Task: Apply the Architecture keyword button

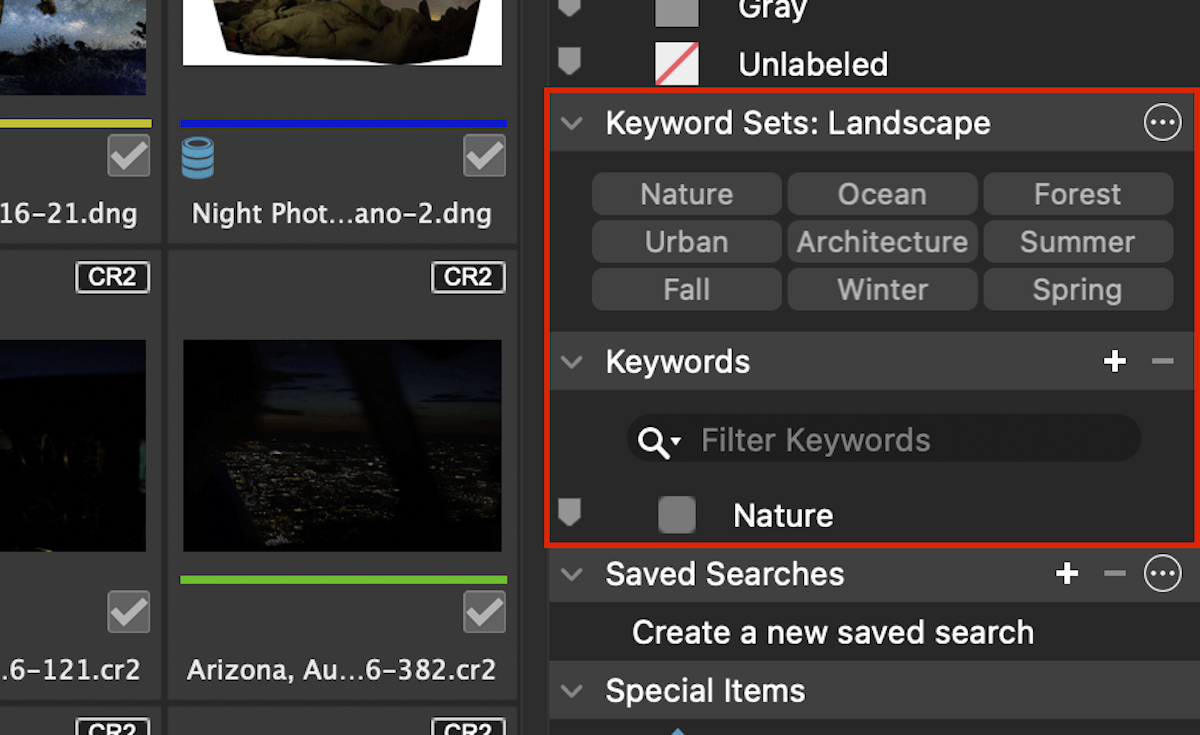Action: [x=881, y=241]
